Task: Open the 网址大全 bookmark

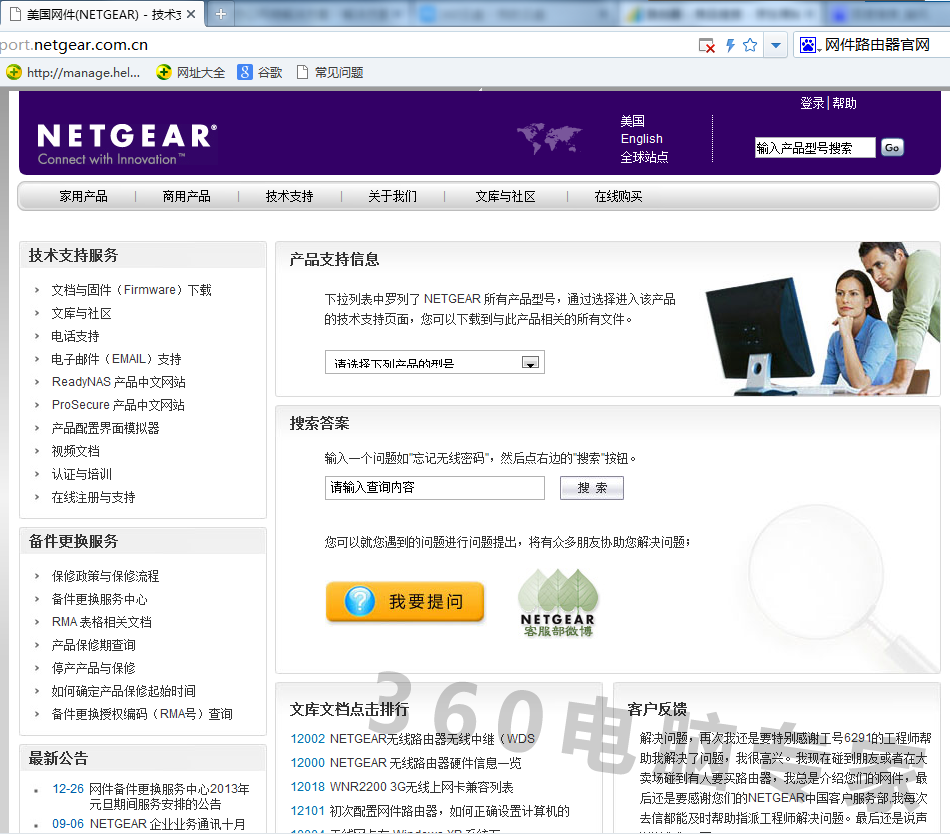Action: tap(190, 73)
